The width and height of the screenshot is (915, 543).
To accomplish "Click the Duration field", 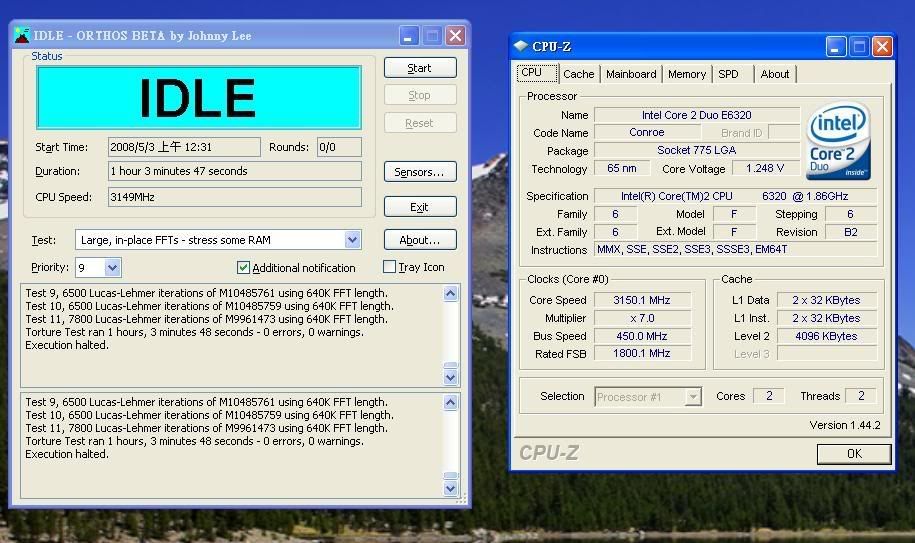I will [x=235, y=171].
